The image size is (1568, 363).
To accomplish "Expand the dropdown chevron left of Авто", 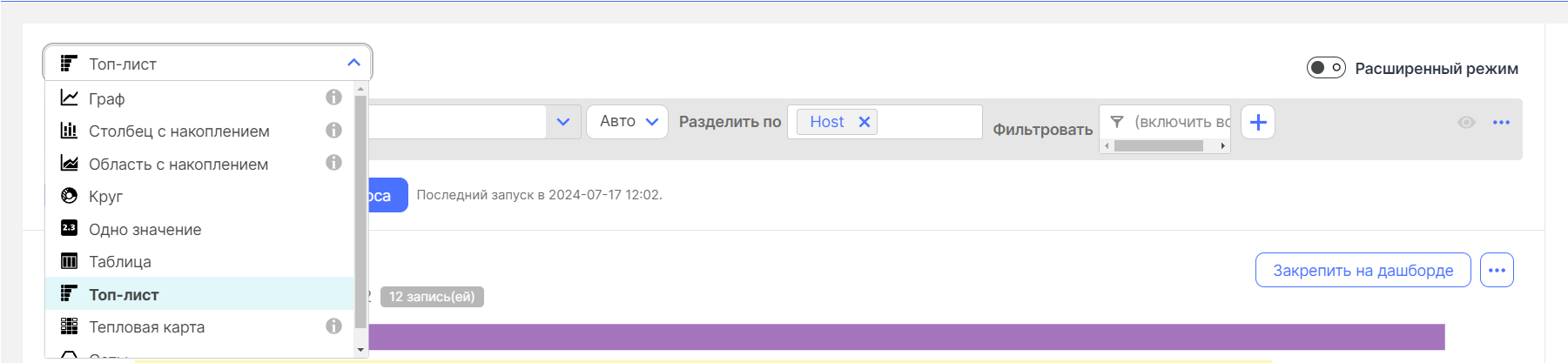I will [562, 122].
